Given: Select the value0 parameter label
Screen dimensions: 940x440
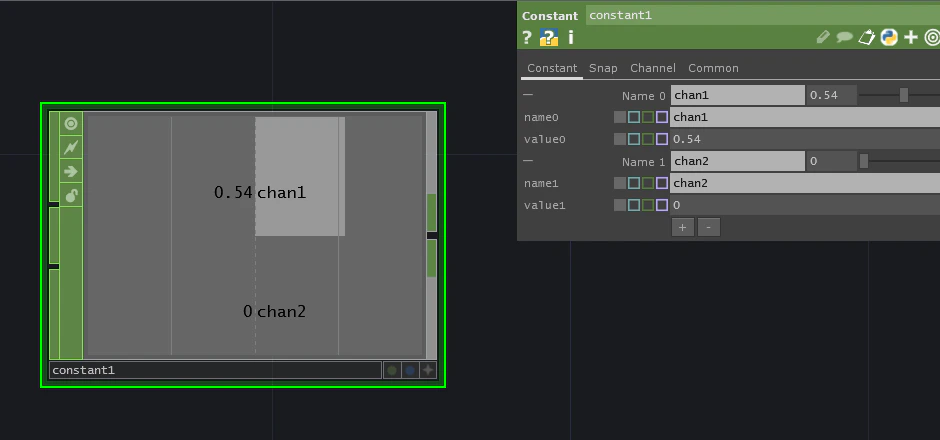Looking at the screenshot, I should point(545,140).
